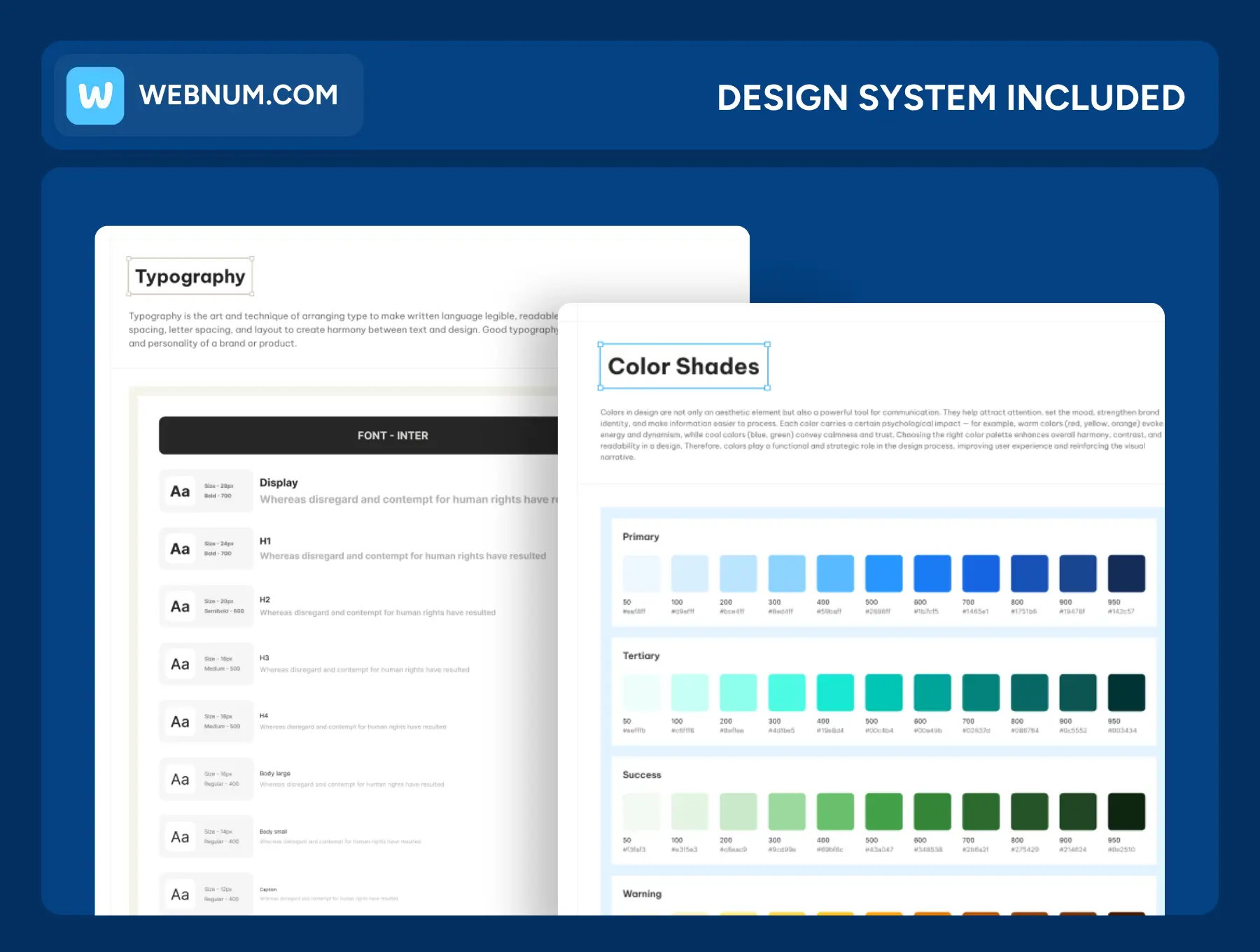Select the Success 950 darkest green swatch
Image resolution: width=1260 pixels, height=952 pixels.
click(x=1126, y=811)
